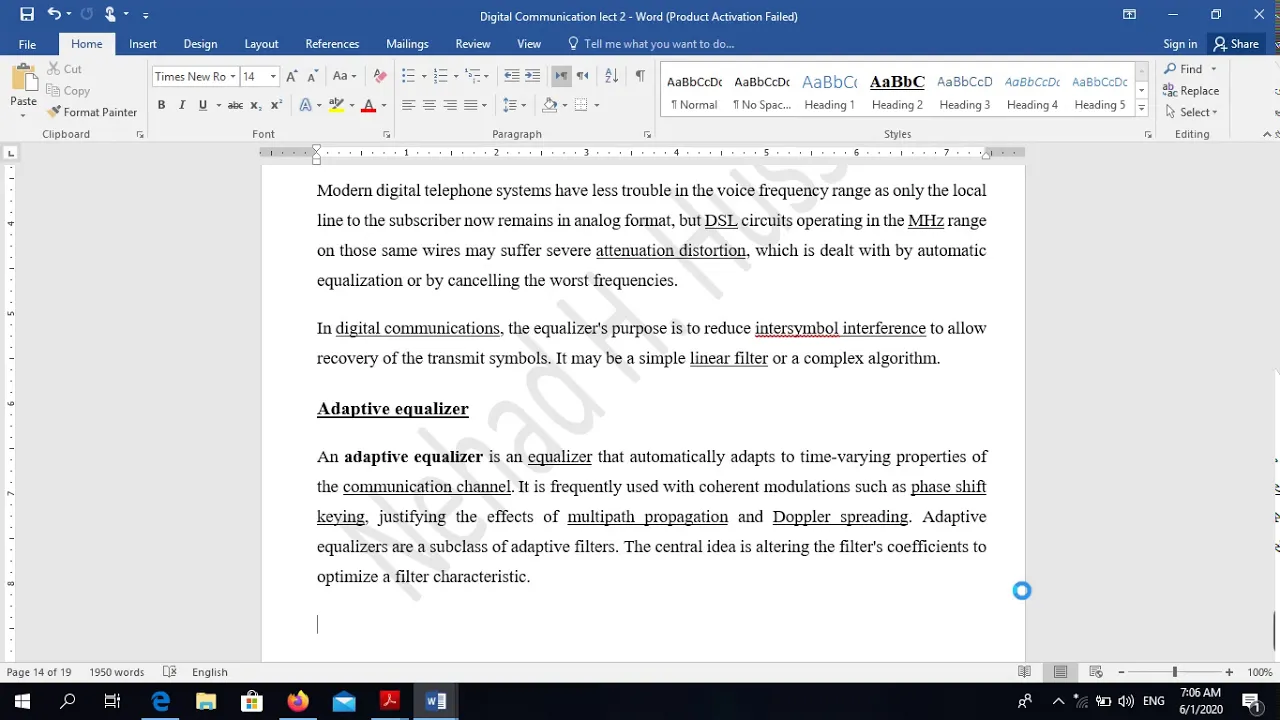1280x720 pixels.
Task: Open Windows Start menu
Action: click(x=22, y=701)
